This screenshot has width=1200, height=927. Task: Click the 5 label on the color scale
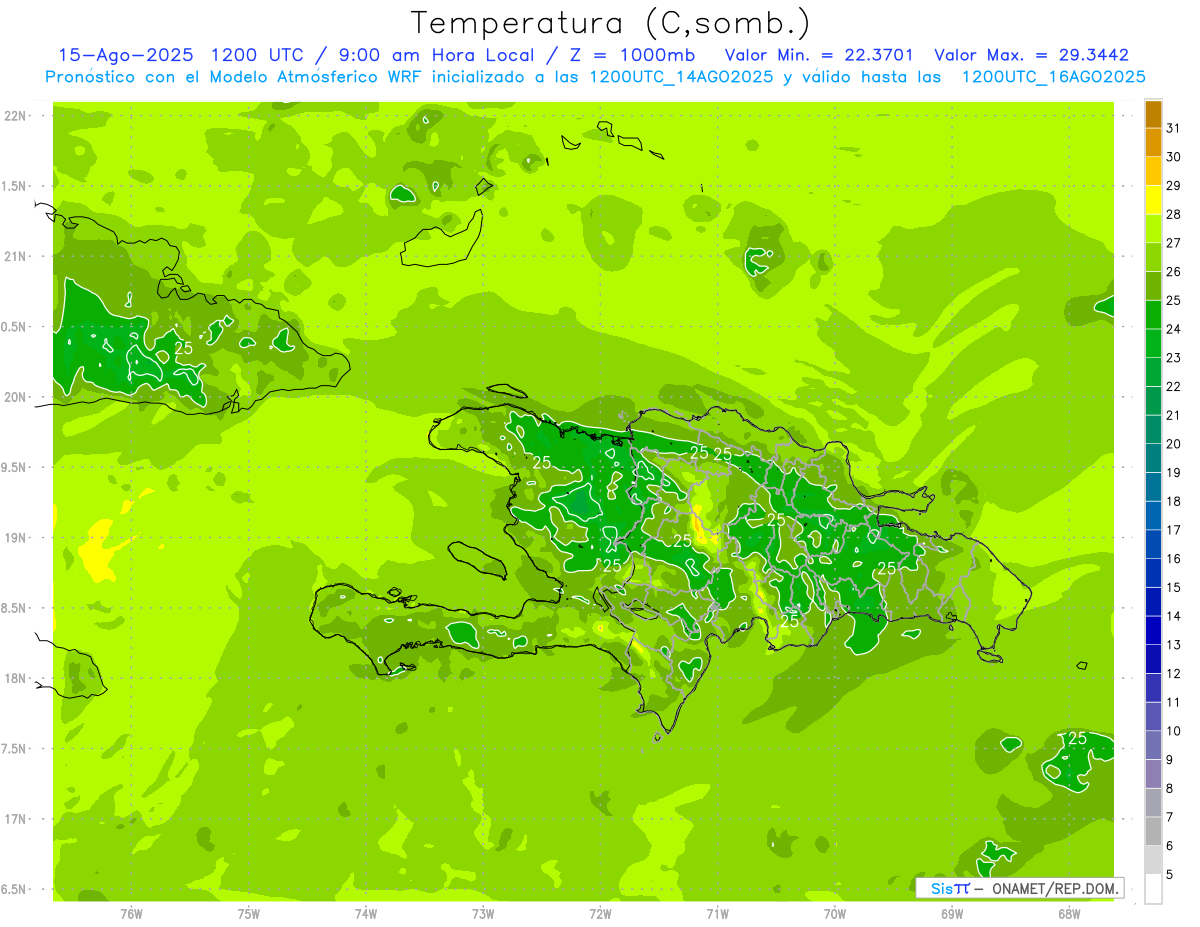coord(1170,875)
